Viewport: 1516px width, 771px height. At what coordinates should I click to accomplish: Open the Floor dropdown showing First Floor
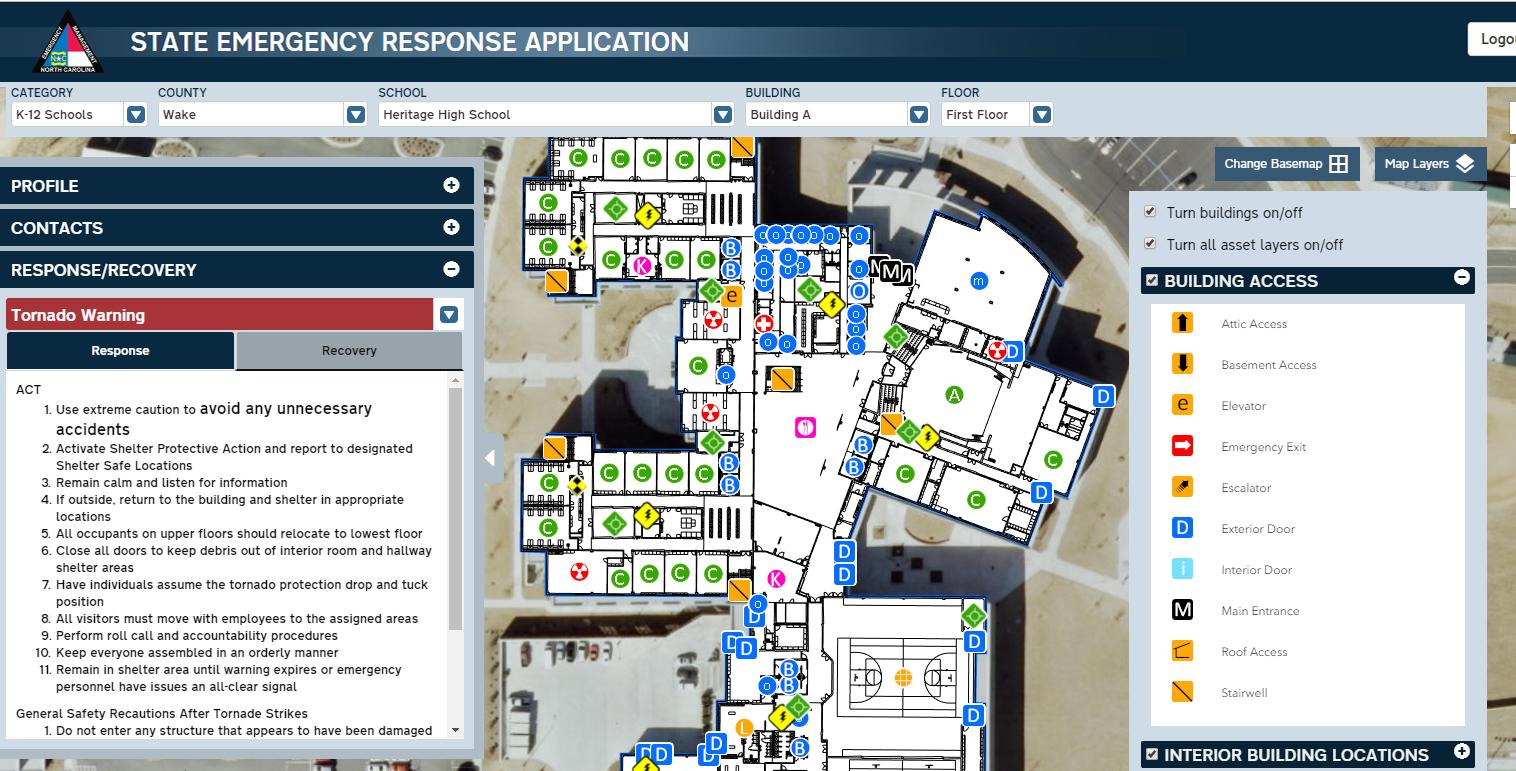click(1040, 114)
